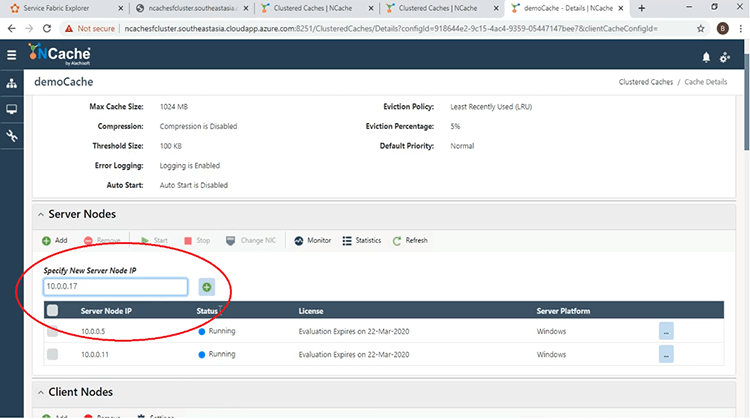Click the NCache logo
750x419 pixels.
[59, 54]
